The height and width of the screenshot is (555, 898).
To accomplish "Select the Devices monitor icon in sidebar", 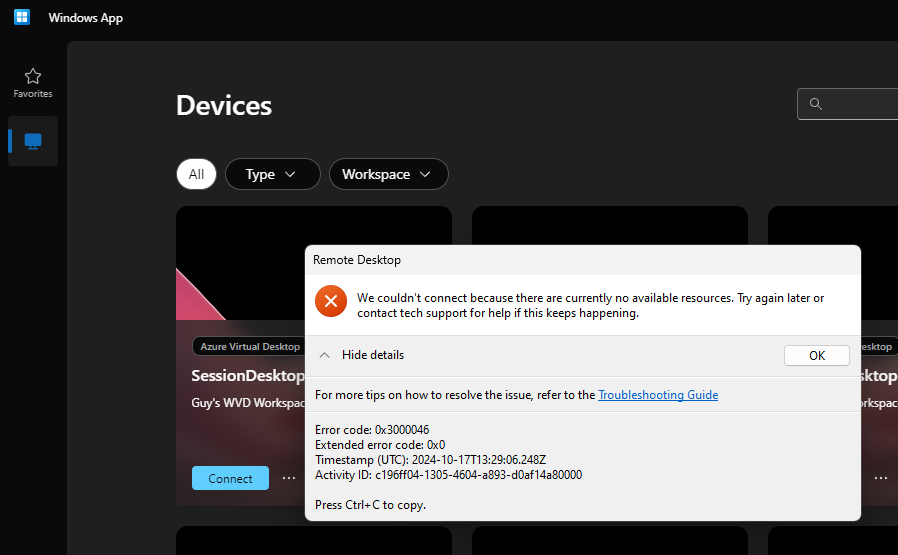I will click(33, 141).
